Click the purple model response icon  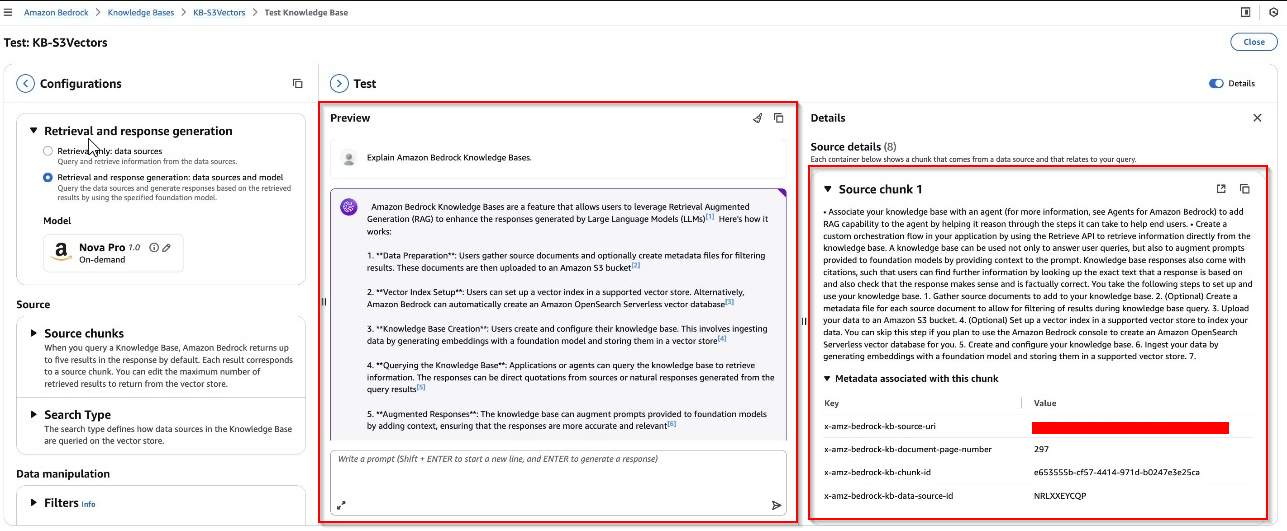click(x=349, y=207)
